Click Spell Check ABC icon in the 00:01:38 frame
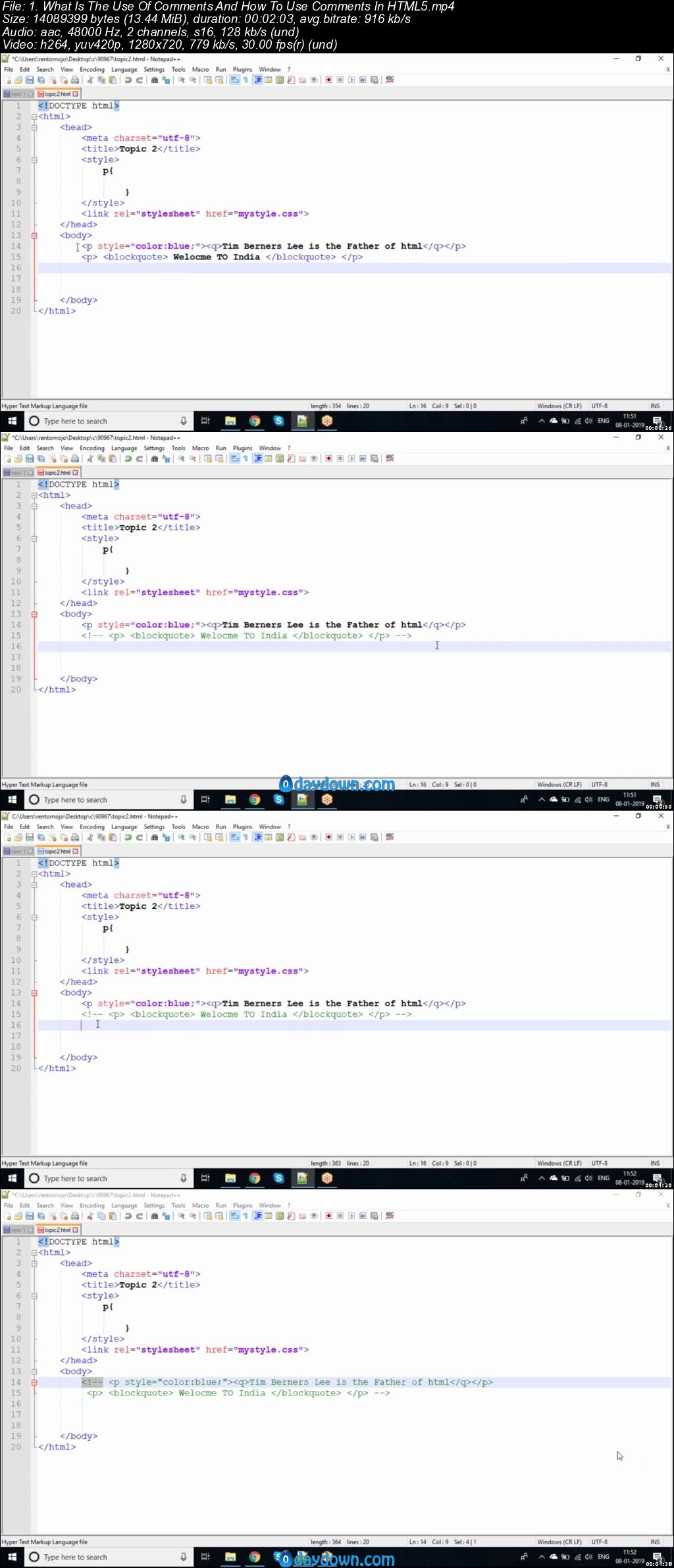This screenshot has height=1568, width=674. click(390, 1216)
